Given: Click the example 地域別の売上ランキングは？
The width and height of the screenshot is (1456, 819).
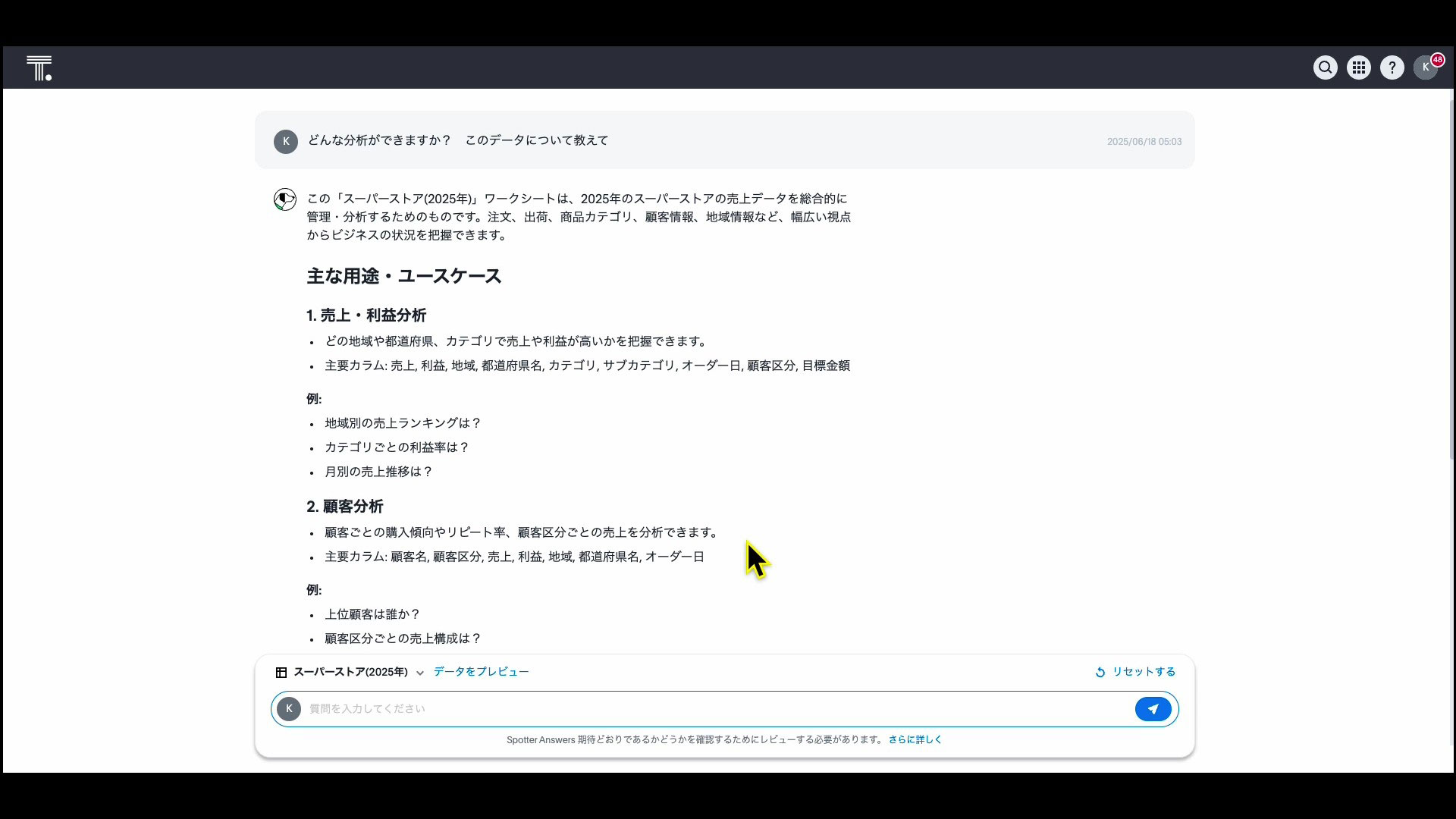Looking at the screenshot, I should click(x=403, y=423).
